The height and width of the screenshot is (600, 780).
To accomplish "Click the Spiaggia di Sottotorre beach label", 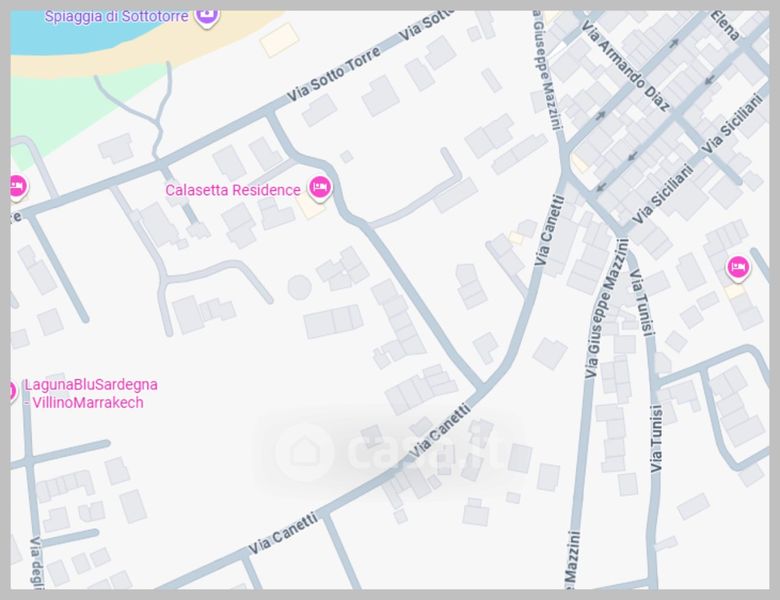I will [x=116, y=16].
